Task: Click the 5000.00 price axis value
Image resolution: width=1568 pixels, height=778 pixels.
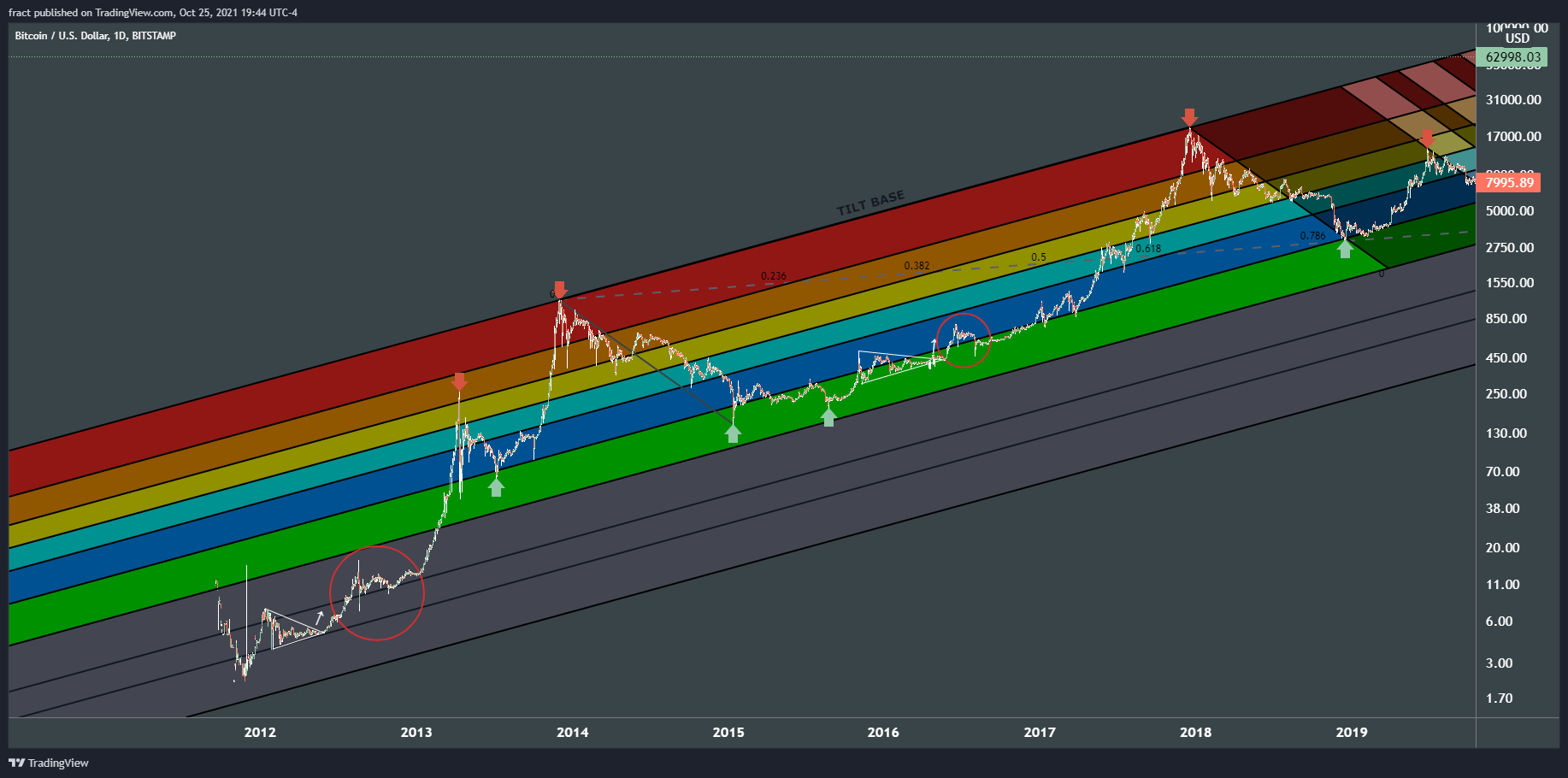Action: pos(1510,211)
